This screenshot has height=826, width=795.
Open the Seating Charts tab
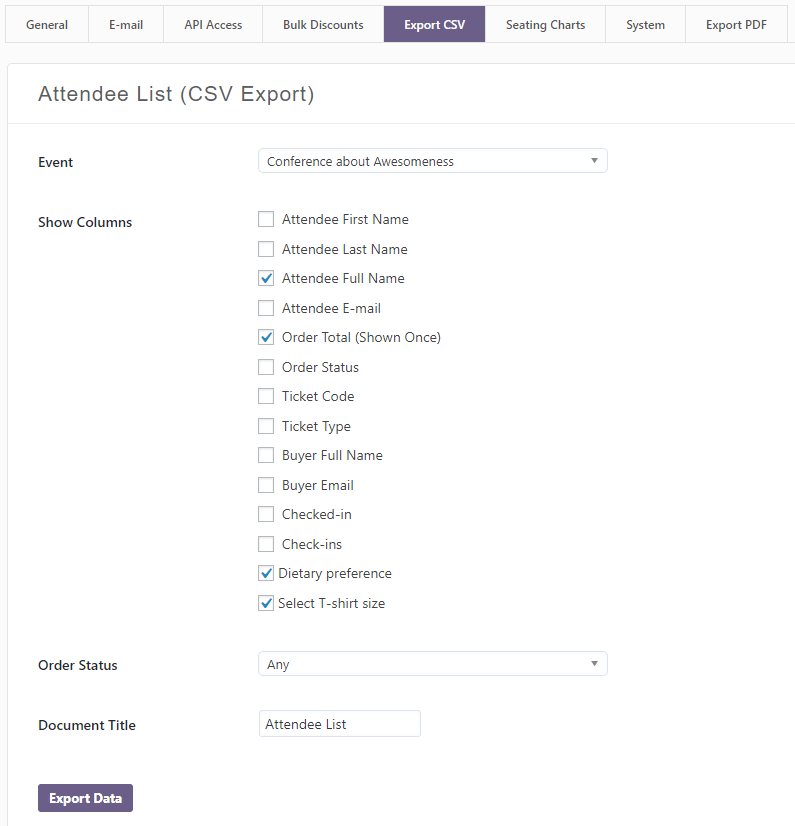pyautogui.click(x=545, y=24)
